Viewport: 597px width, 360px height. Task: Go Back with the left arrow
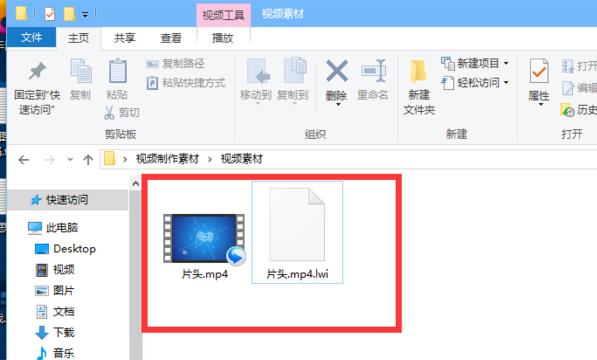(24, 159)
